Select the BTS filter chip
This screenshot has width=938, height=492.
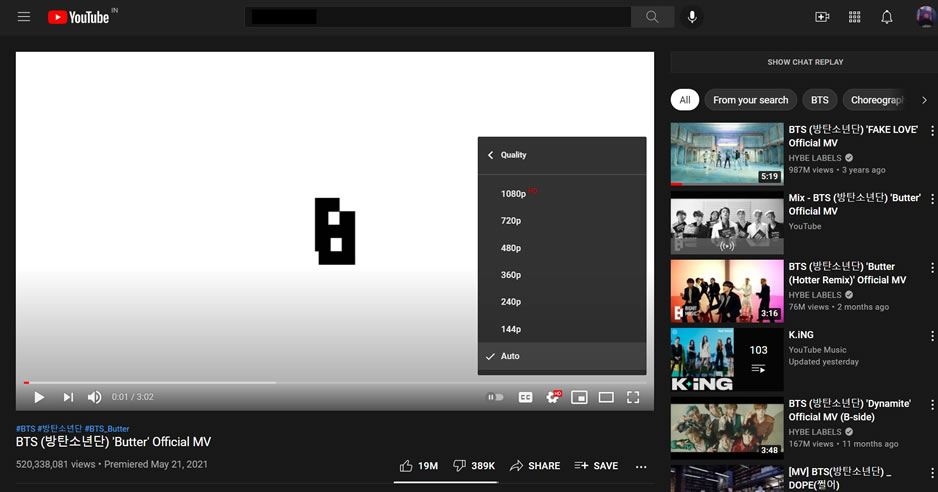click(820, 100)
